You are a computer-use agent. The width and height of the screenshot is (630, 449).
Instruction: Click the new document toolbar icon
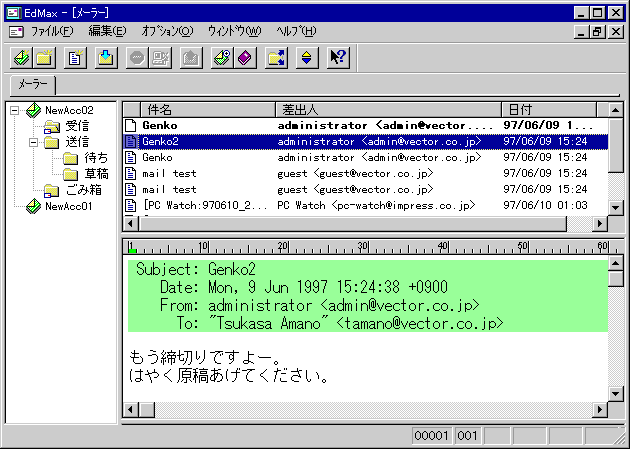tap(75, 58)
